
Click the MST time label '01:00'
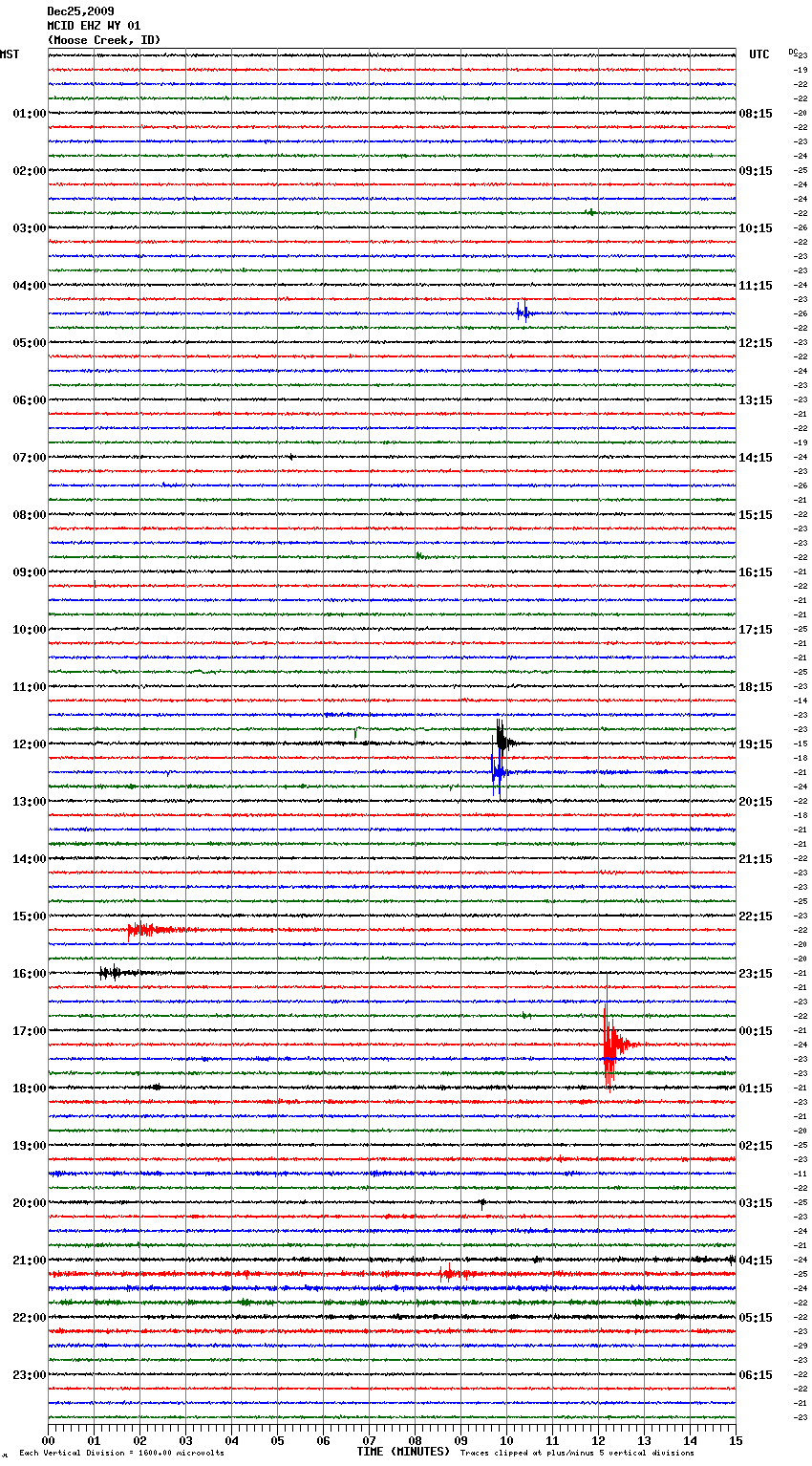click(30, 114)
